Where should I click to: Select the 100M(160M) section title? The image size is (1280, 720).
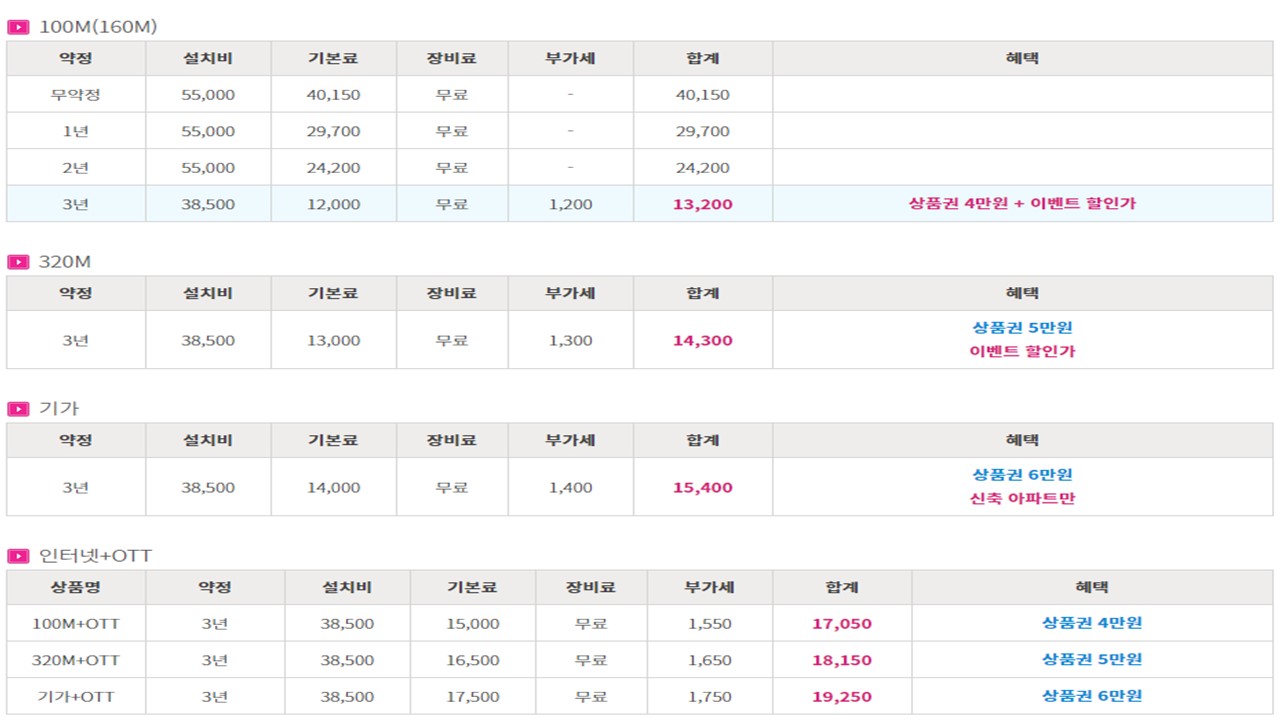(x=98, y=27)
